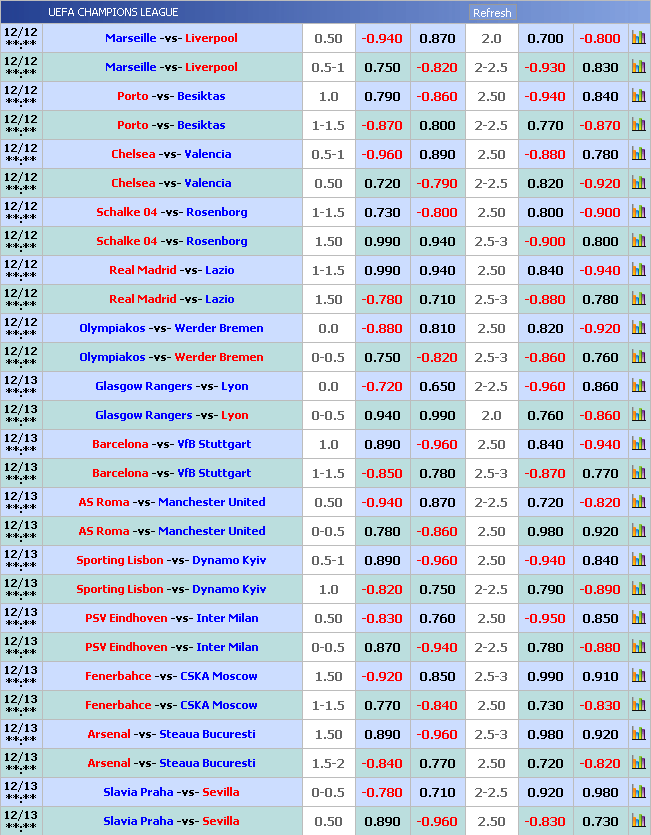Click chart icon on Sporting Lisbon-Dynamo Kyiv 1.0 row
This screenshot has height=835, width=651.
click(638, 589)
